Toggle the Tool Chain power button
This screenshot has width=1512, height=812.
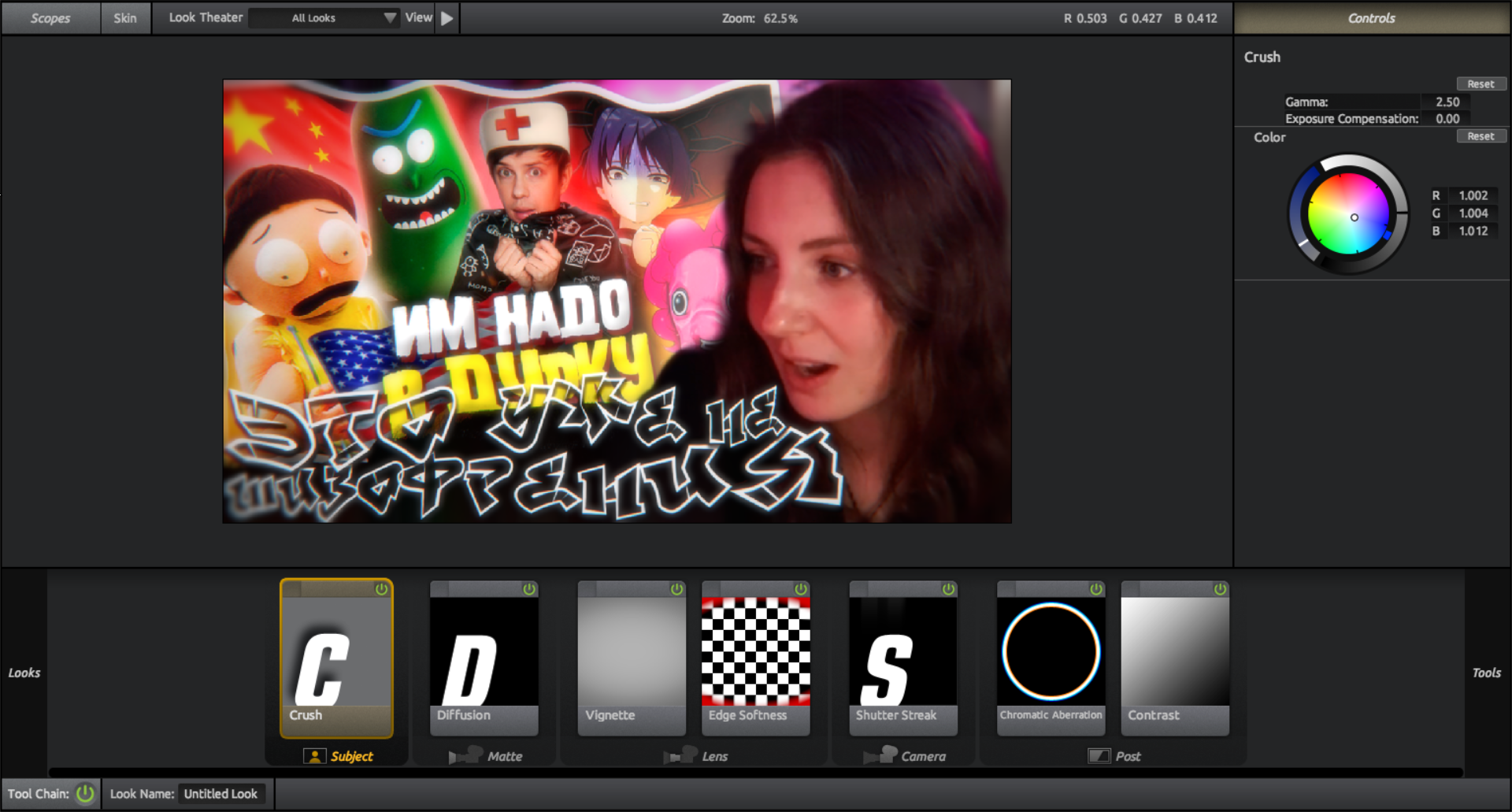(x=85, y=793)
